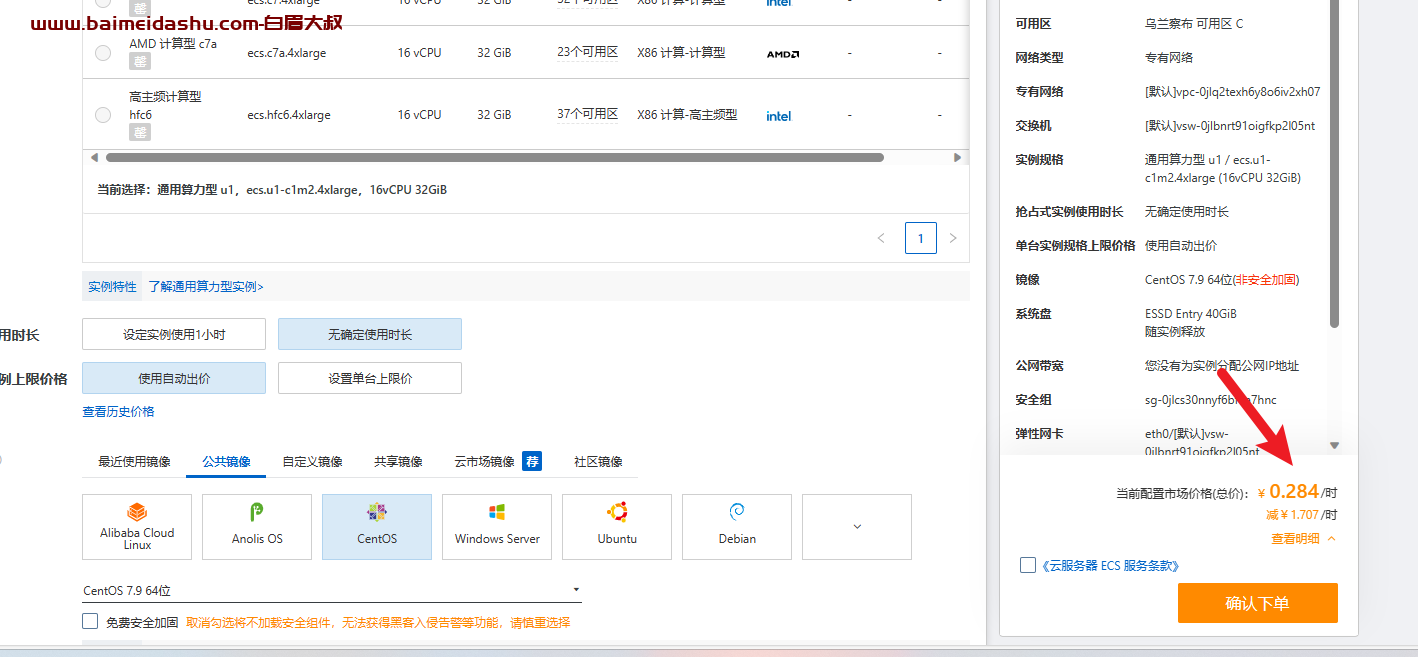This screenshot has height=657, width=1418.
Task: Click ecs.c7a.4xlarge spec cell
Action: pyautogui.click(x=287, y=53)
